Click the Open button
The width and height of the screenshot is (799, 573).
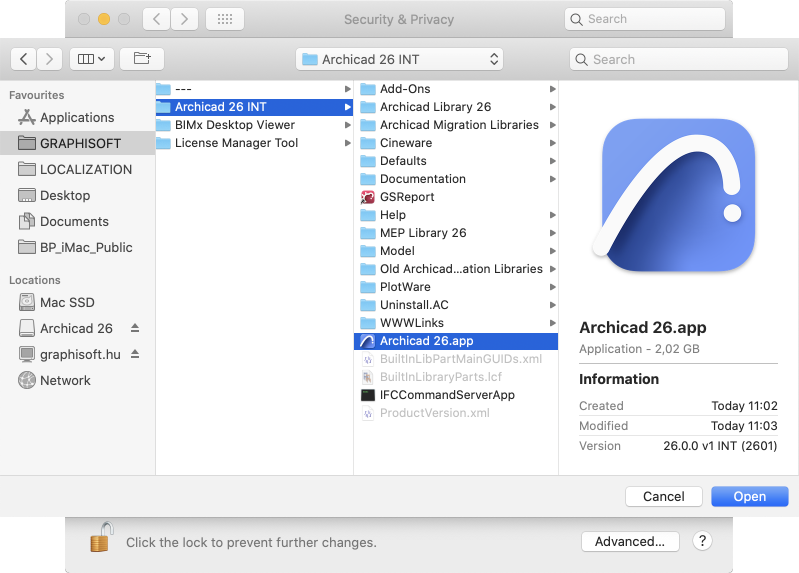pyautogui.click(x=750, y=497)
